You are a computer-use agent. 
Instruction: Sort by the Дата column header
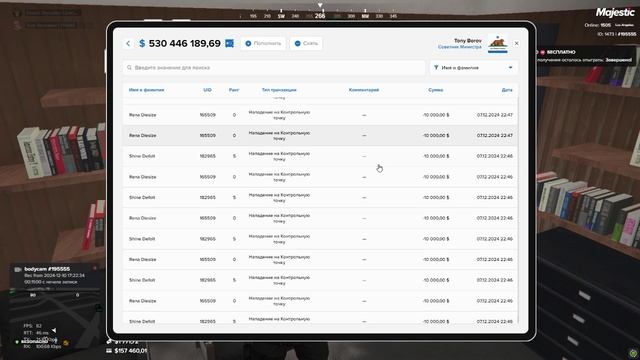click(x=507, y=90)
